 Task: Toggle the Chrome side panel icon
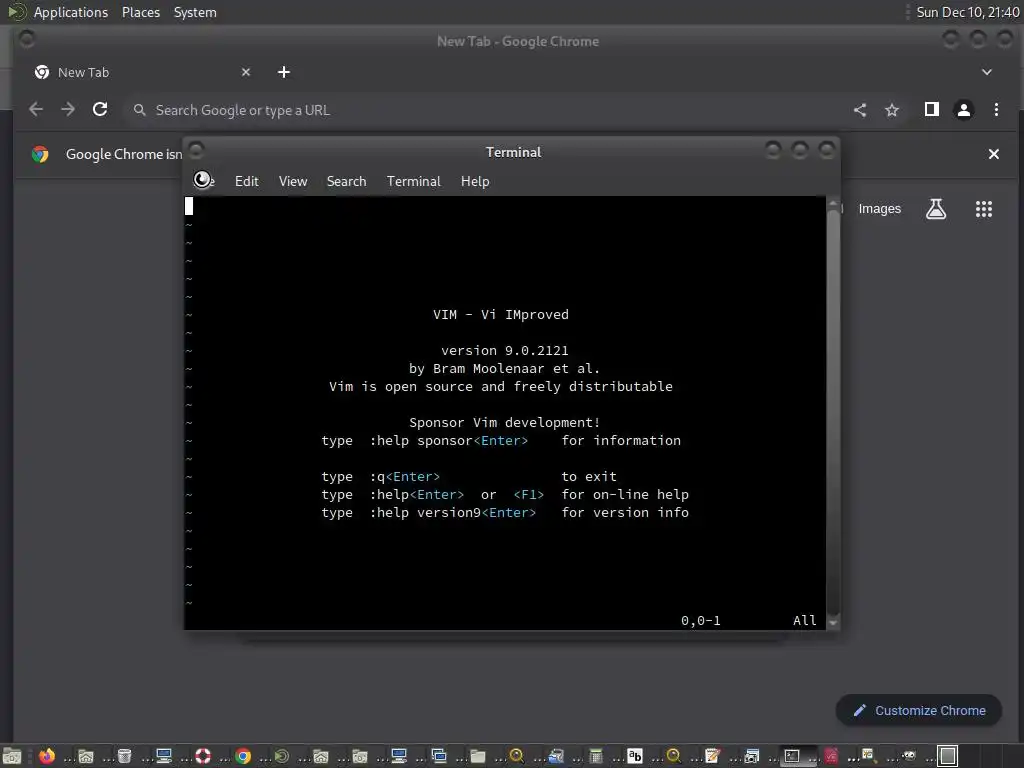coord(932,109)
